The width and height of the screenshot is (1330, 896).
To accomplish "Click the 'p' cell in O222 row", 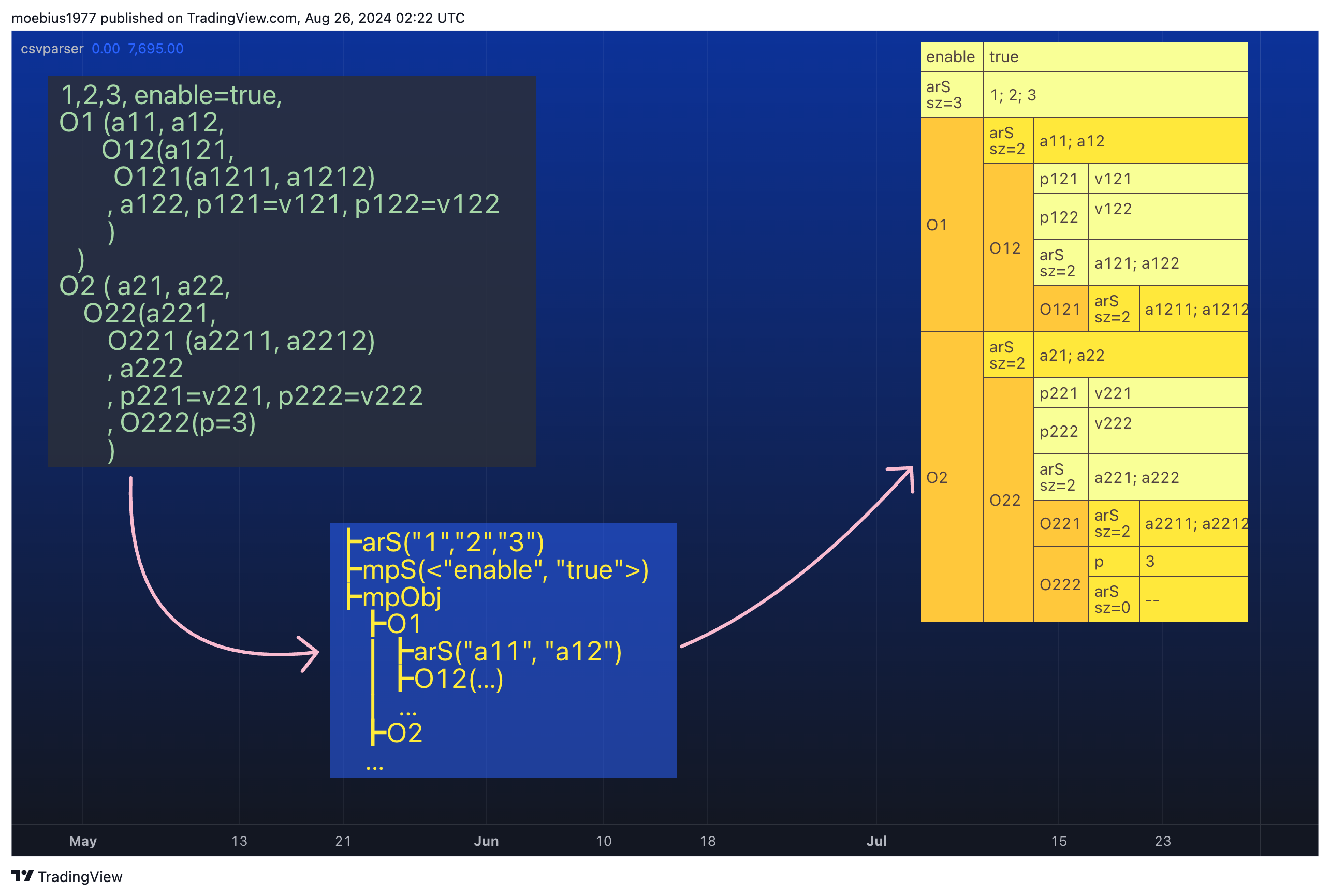I will coord(1114,561).
